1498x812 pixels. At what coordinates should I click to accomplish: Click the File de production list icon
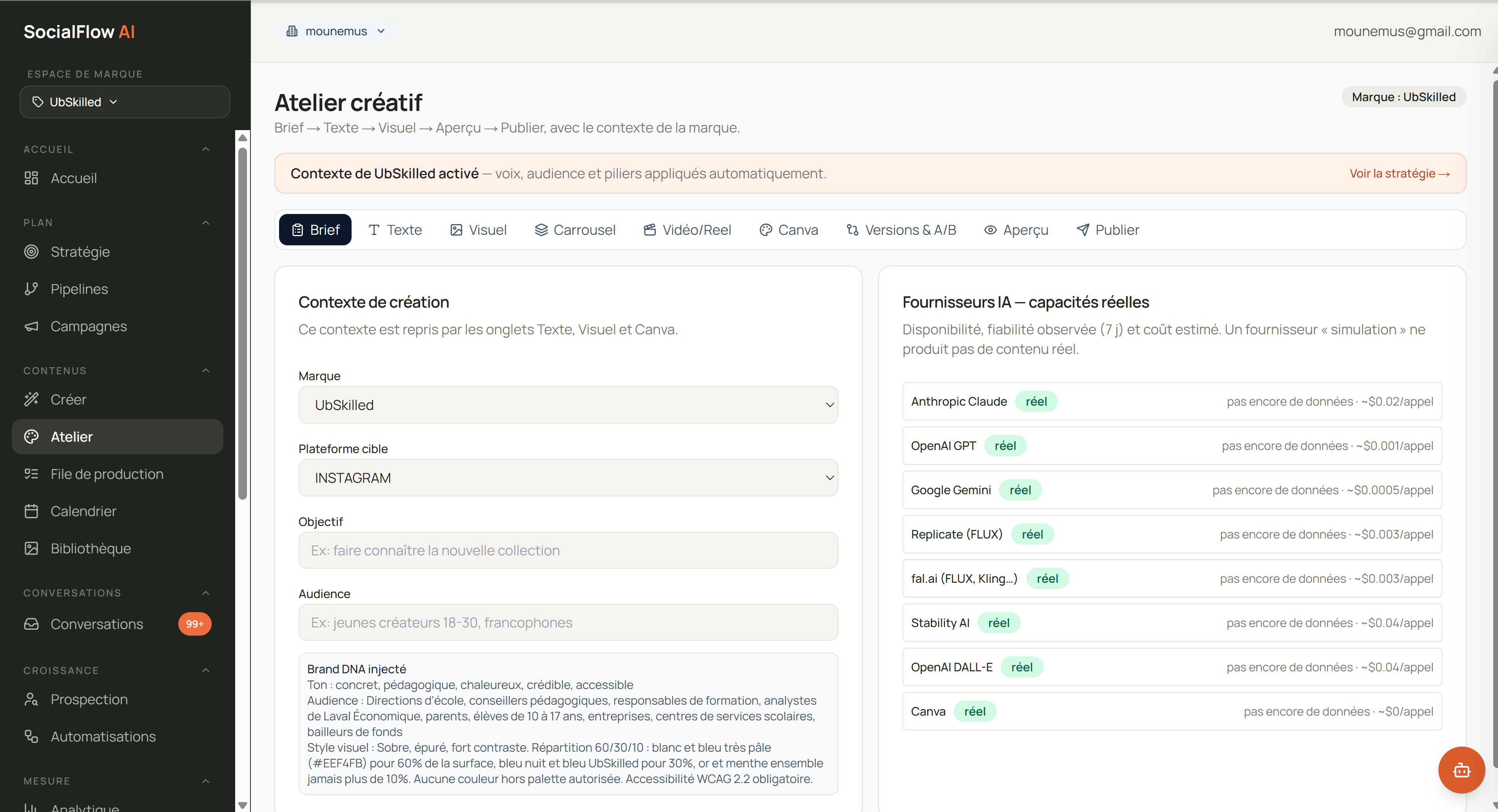[31, 474]
